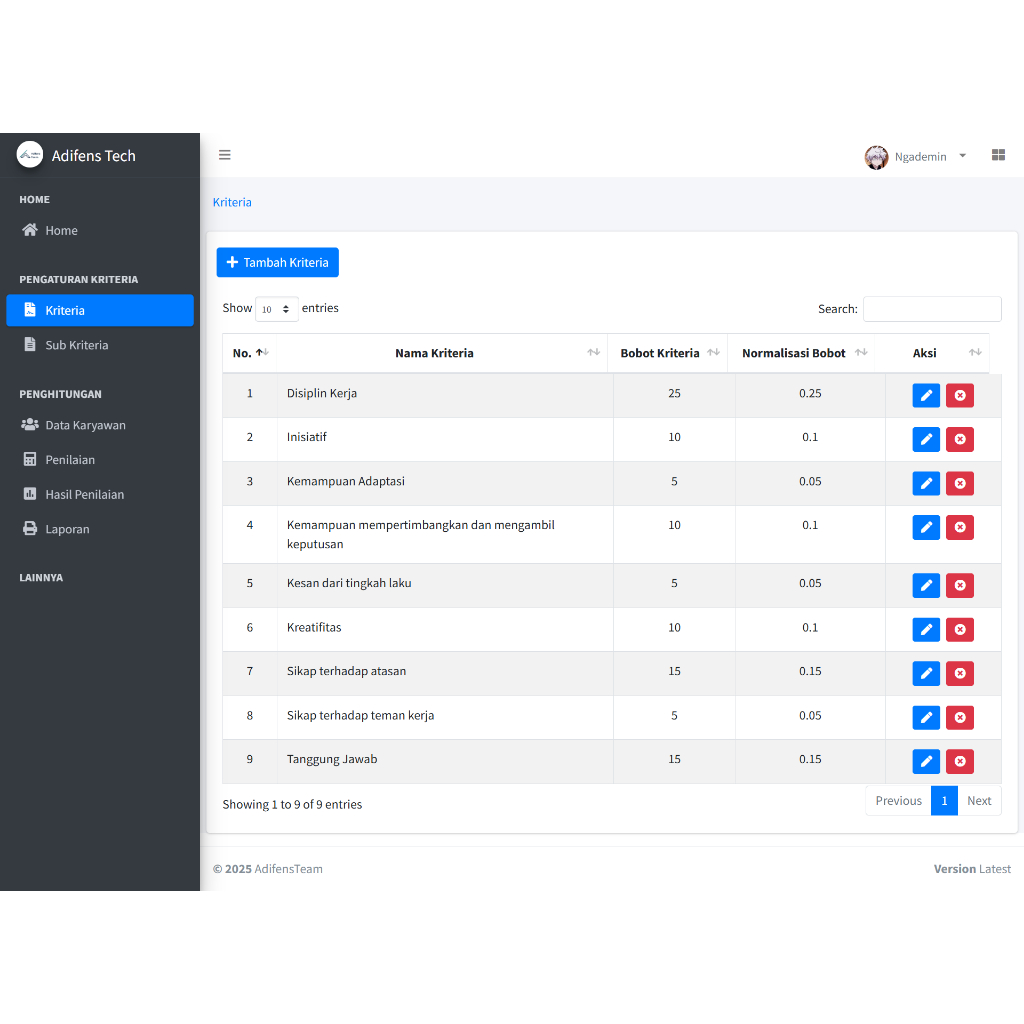The height and width of the screenshot is (1024, 1024).
Task: Open the Hasil Penilaian page
Action: click(84, 495)
